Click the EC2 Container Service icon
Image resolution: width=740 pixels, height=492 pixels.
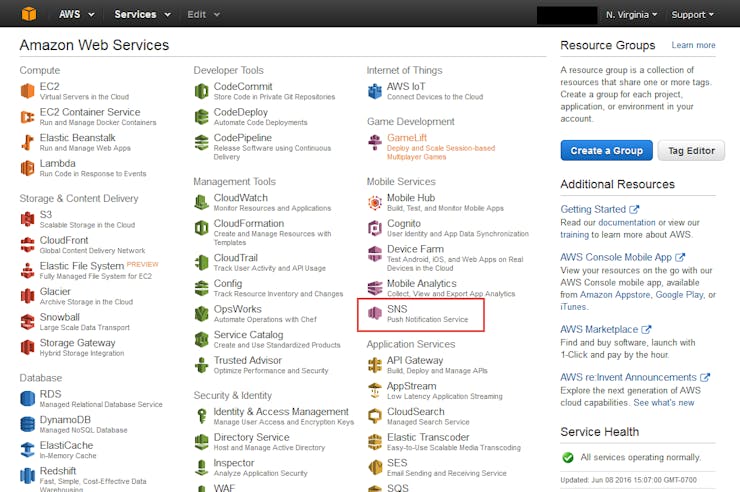point(28,117)
